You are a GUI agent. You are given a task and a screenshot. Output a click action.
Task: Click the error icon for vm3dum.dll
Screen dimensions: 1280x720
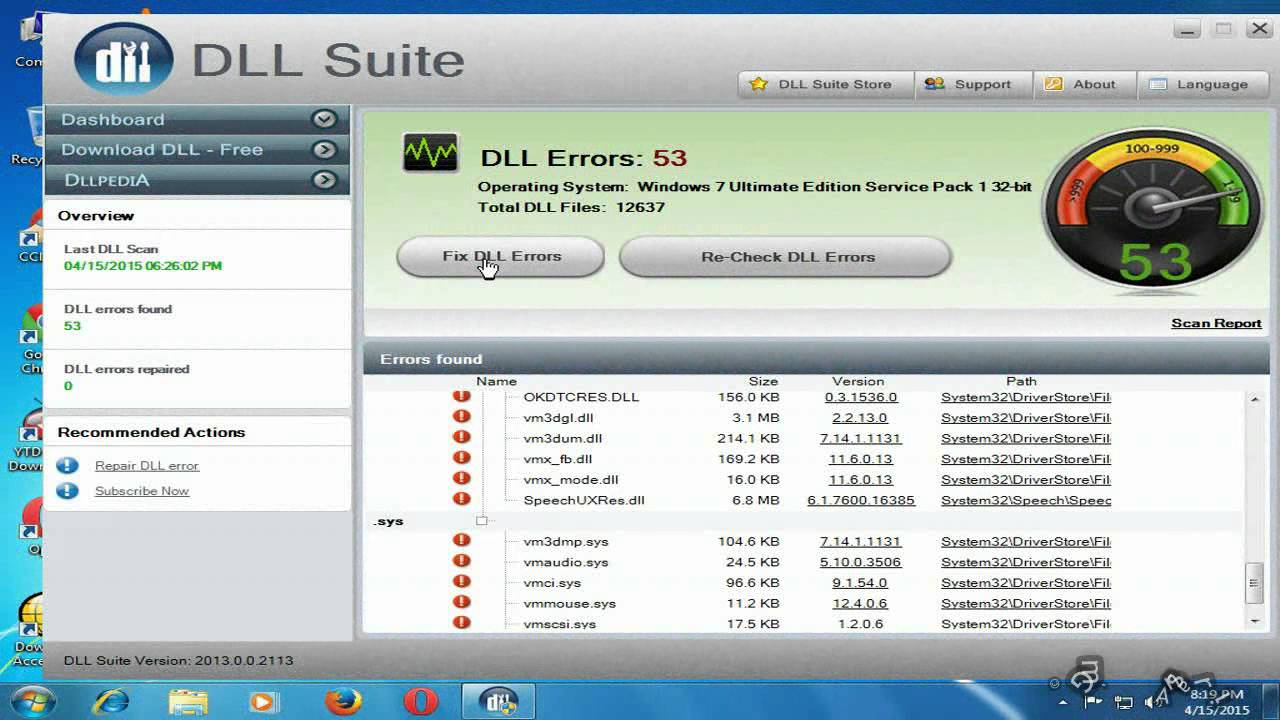coord(461,437)
